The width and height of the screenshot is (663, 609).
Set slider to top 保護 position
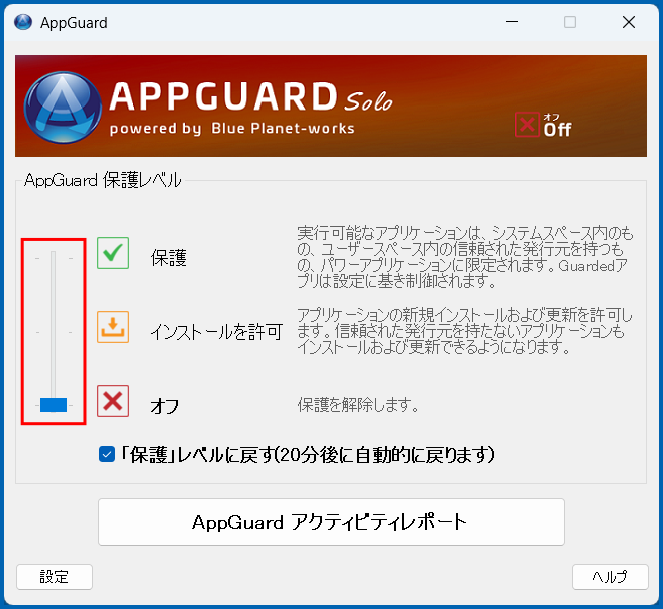53,257
